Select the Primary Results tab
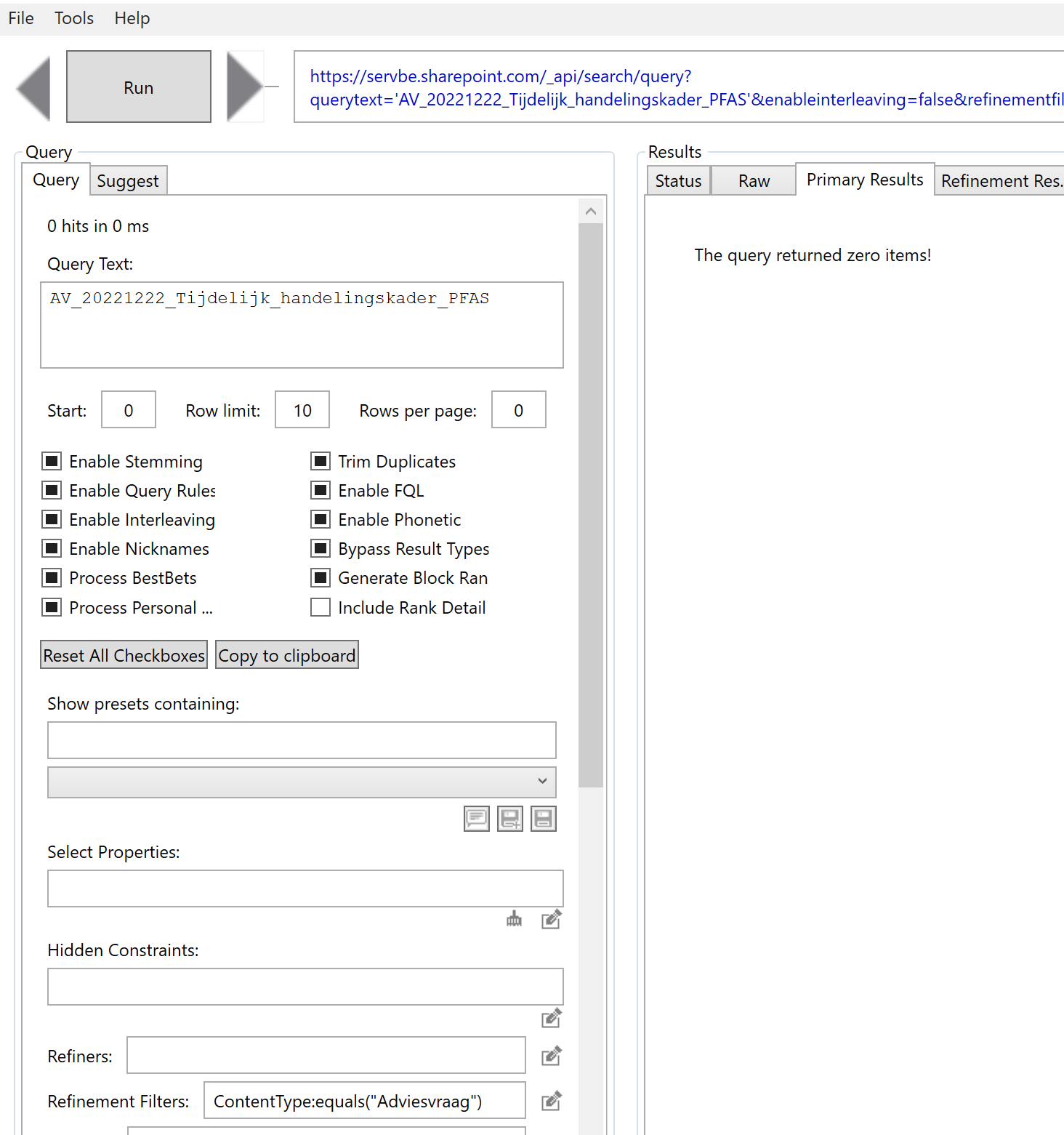 coord(865,180)
